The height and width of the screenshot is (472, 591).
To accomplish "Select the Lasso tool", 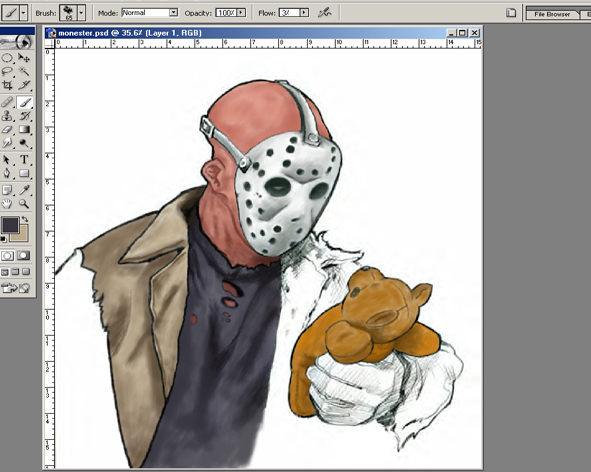I will pos(8,71).
